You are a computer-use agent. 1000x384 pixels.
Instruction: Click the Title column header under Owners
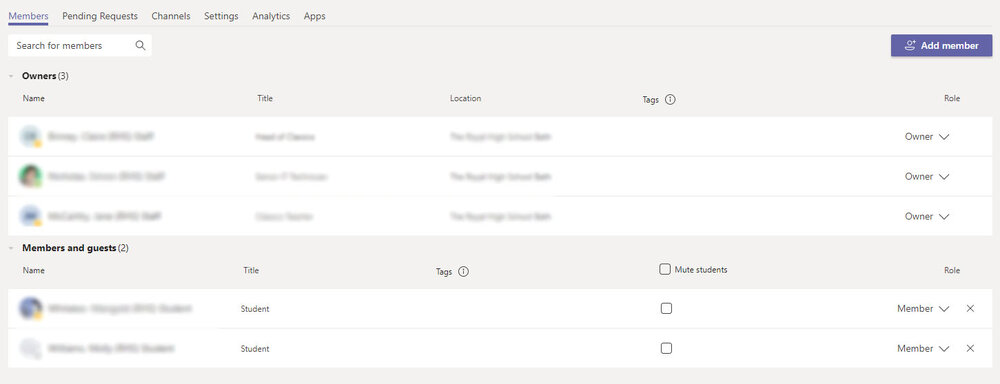(x=265, y=98)
